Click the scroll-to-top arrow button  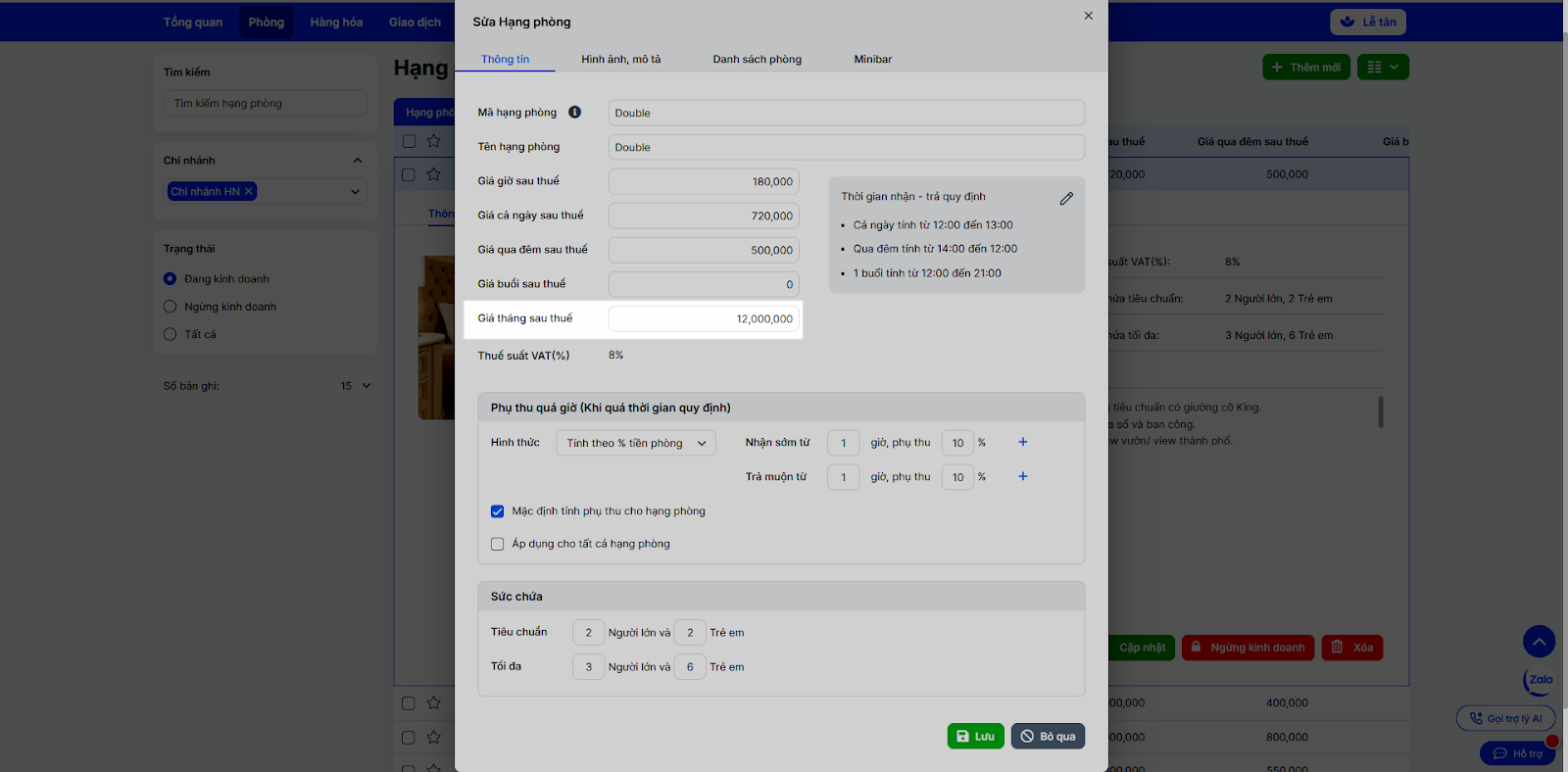pyautogui.click(x=1539, y=642)
